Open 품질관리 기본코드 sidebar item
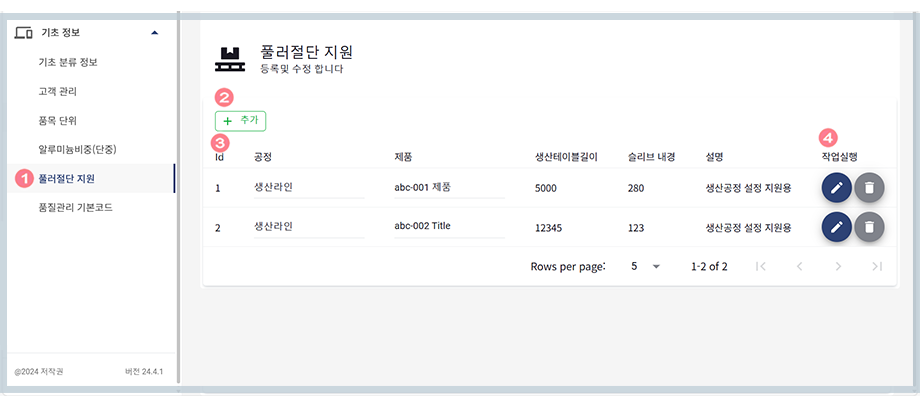Screen dimensions: 920x400 (x=75, y=207)
